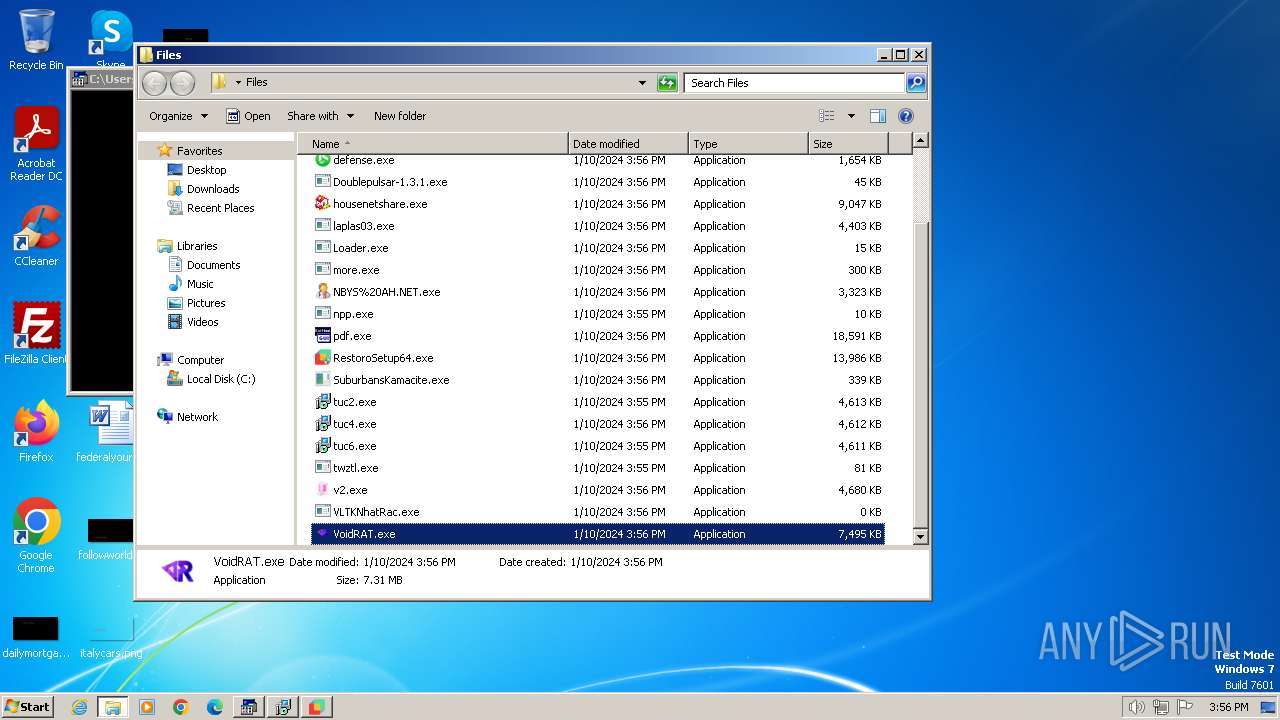This screenshot has width=1280, height=720.
Task: Open the FileZilla Client desktop shortcut
Action: (x=36, y=333)
